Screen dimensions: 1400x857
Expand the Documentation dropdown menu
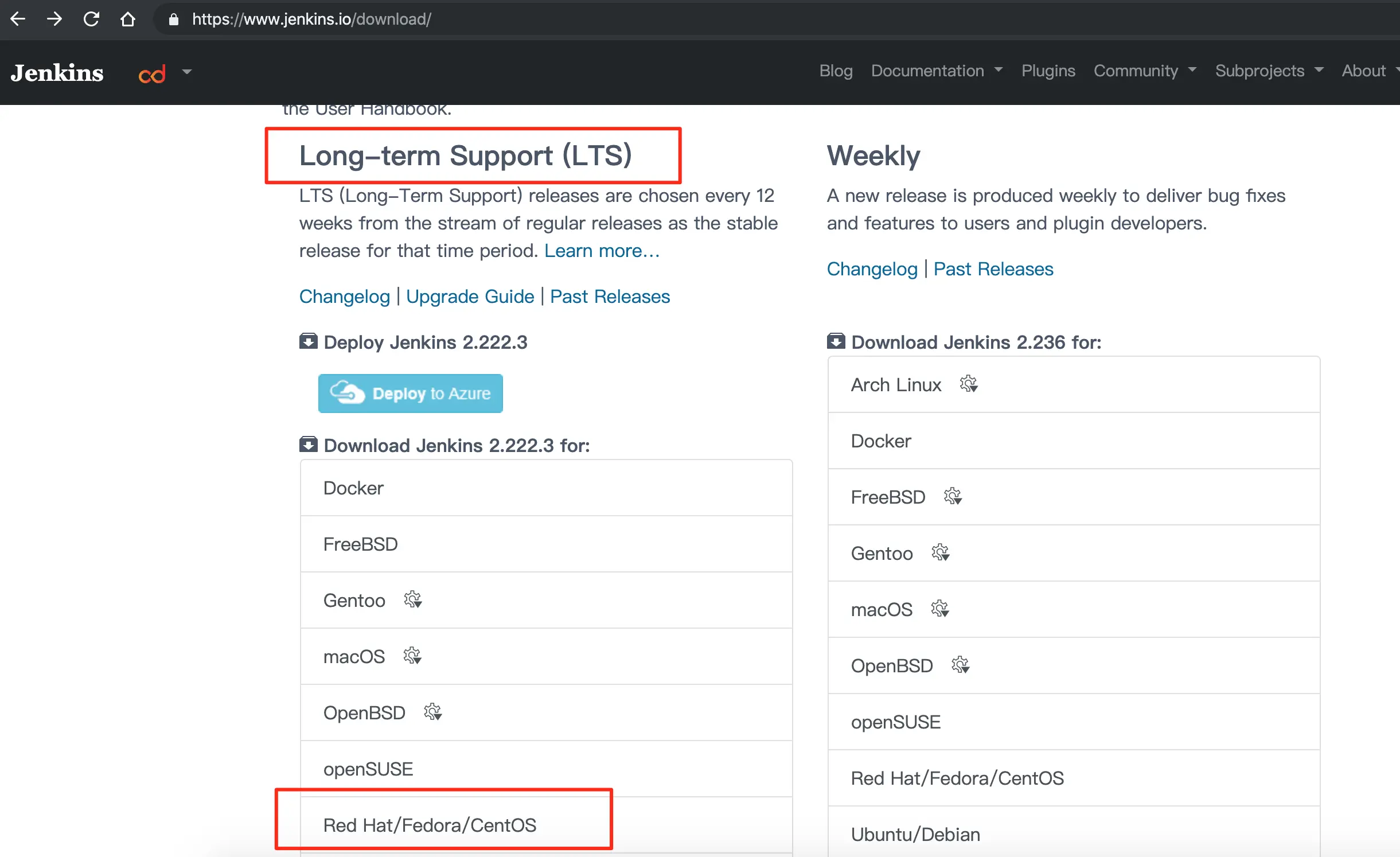coord(936,71)
